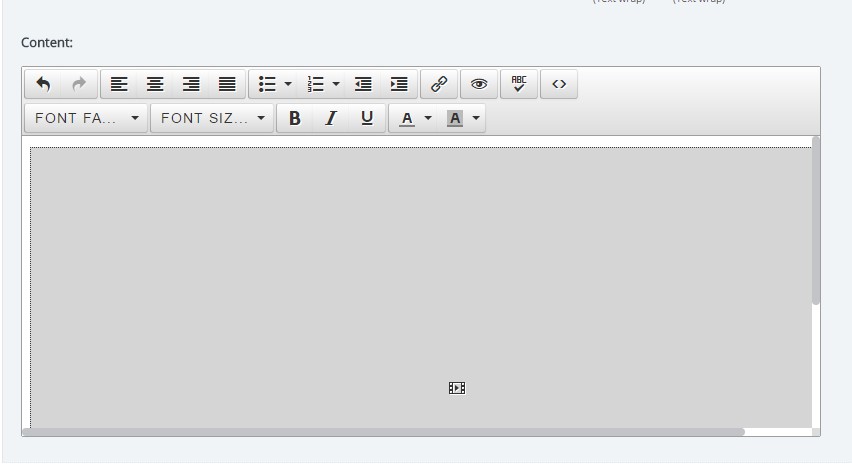Open the source code view
This screenshot has width=852, height=468.
pos(559,84)
